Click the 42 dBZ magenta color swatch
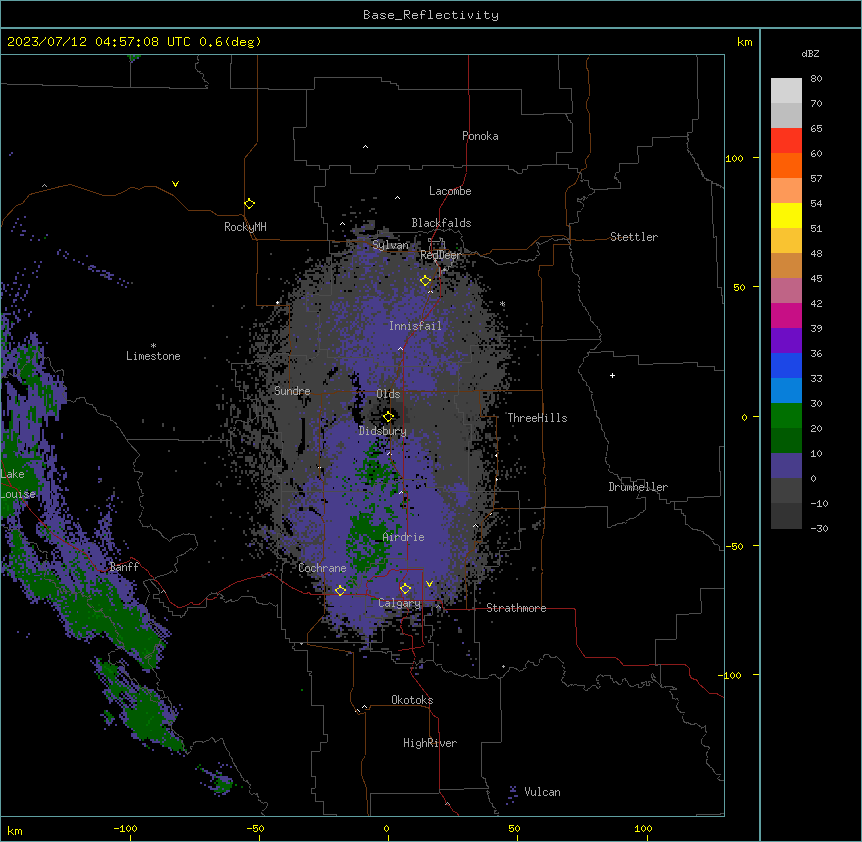This screenshot has height=842, width=862. pos(786,315)
